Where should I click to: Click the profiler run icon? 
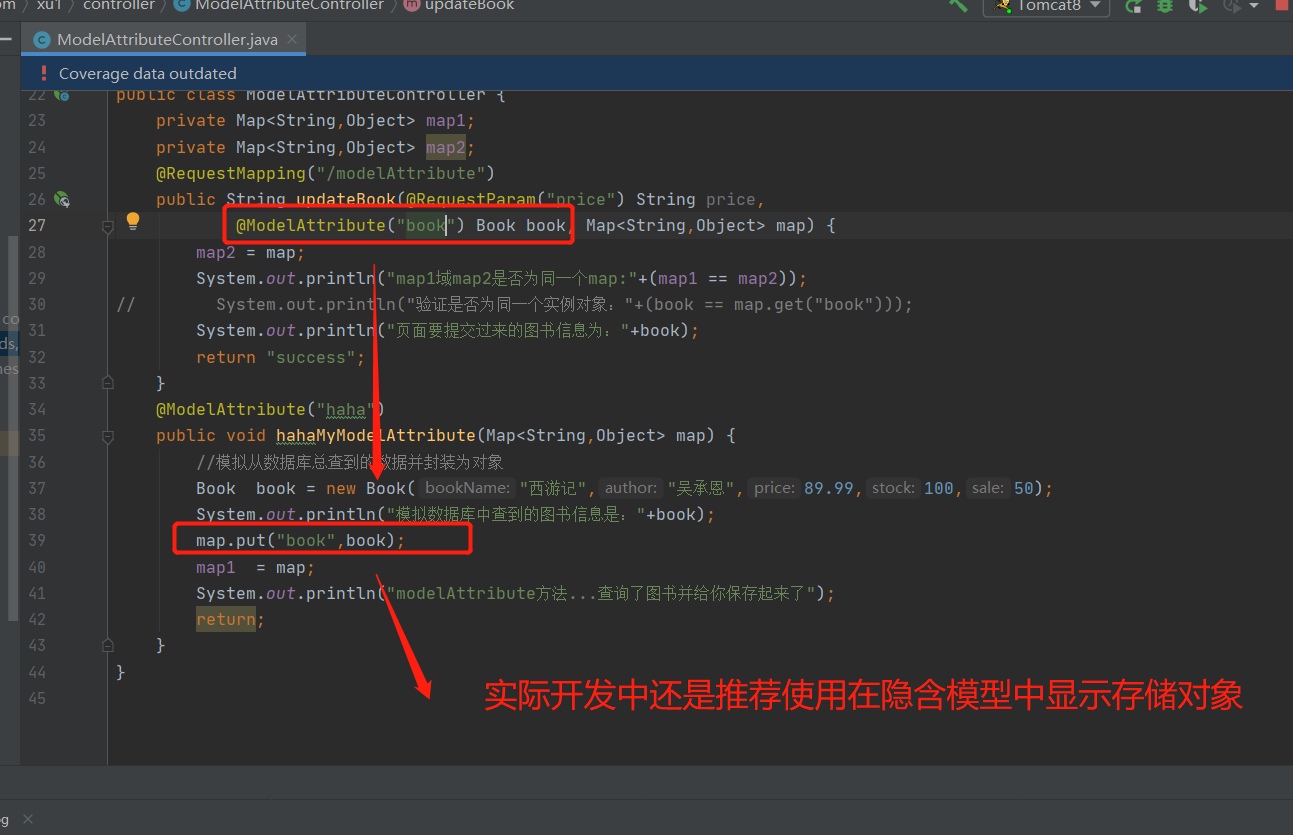(x=1232, y=6)
